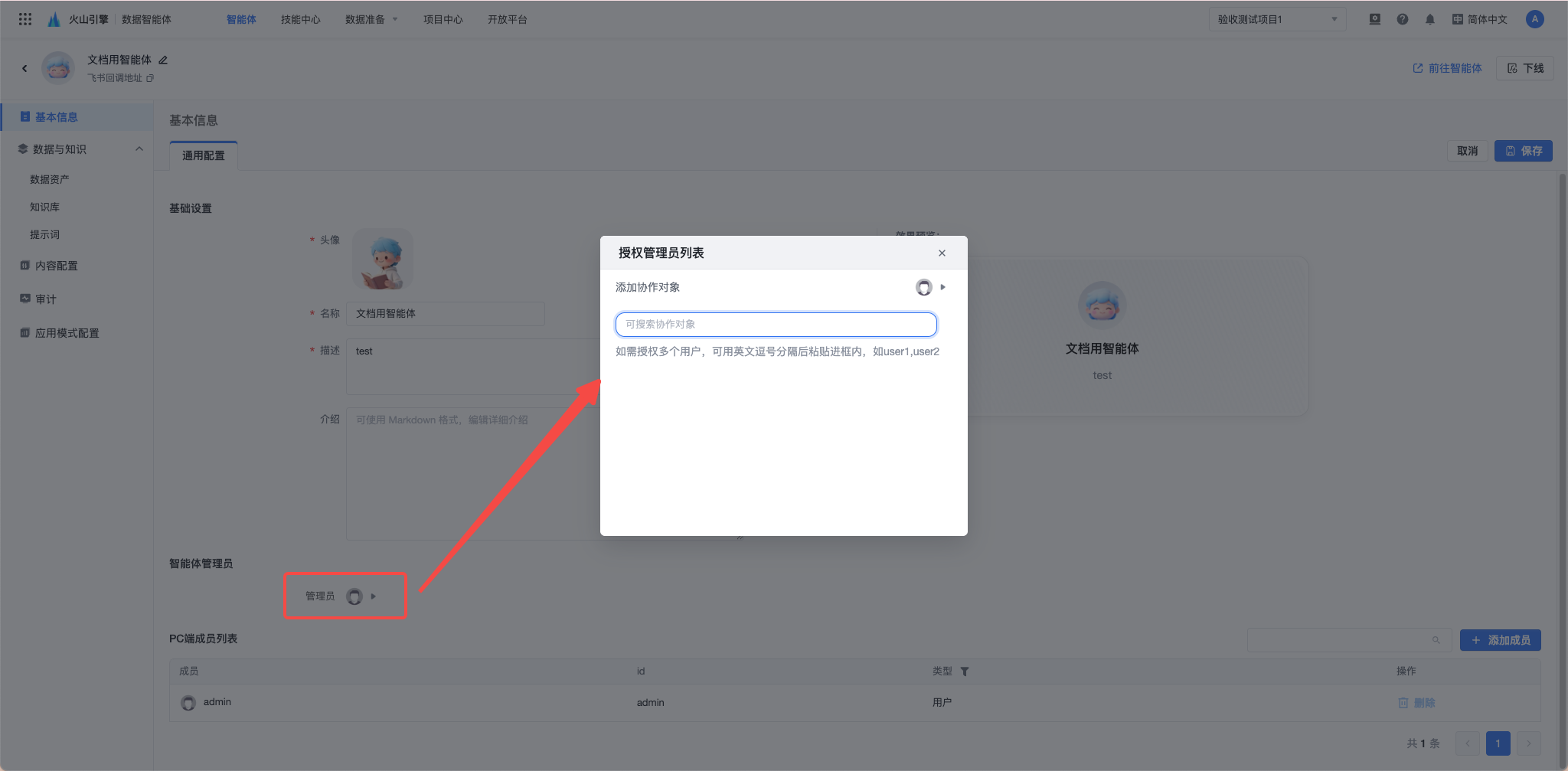Click the 前往智能体 link
Image resolution: width=1568 pixels, height=771 pixels.
coord(1447,68)
